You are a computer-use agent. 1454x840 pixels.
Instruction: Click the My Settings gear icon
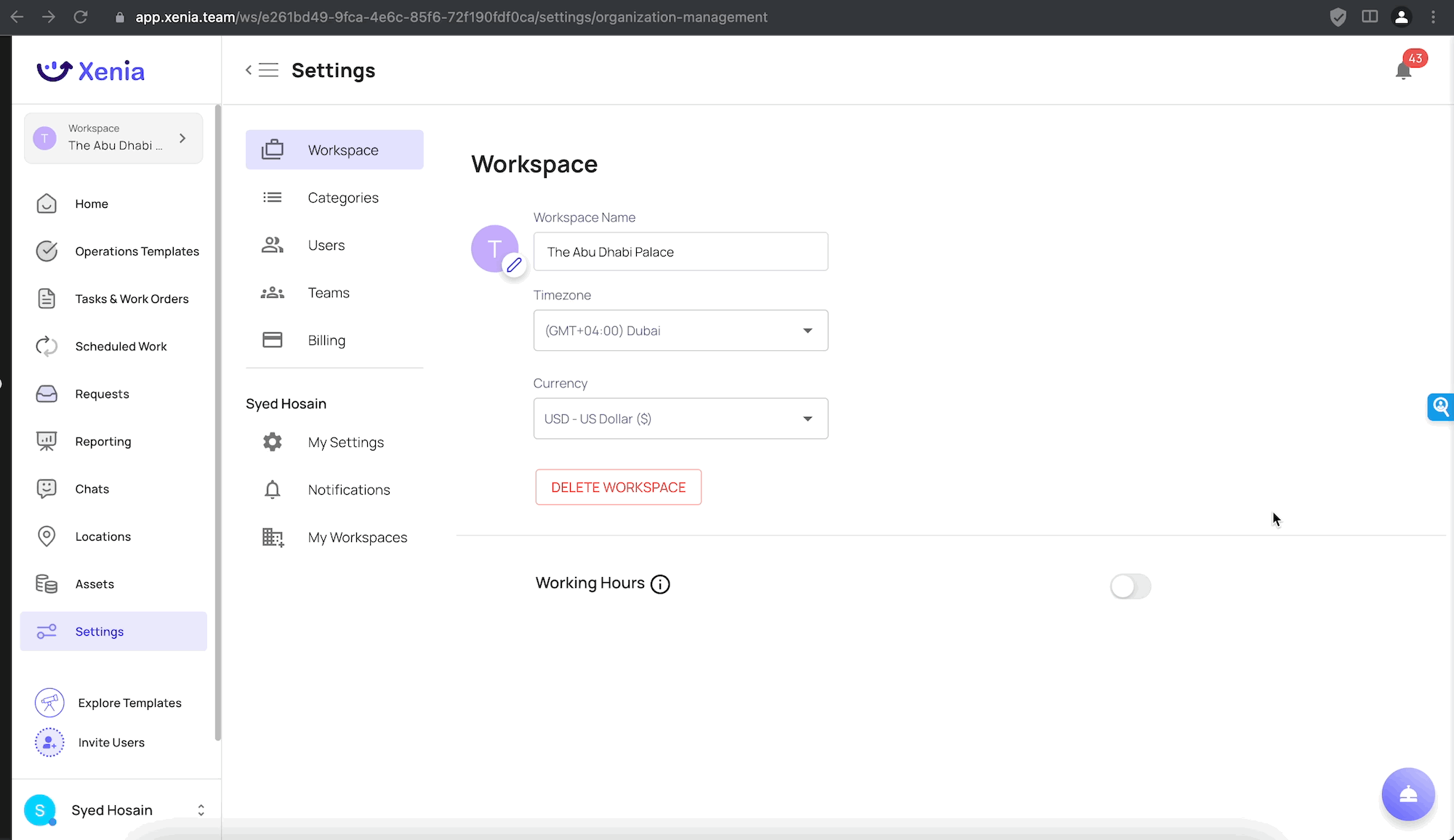point(273,442)
